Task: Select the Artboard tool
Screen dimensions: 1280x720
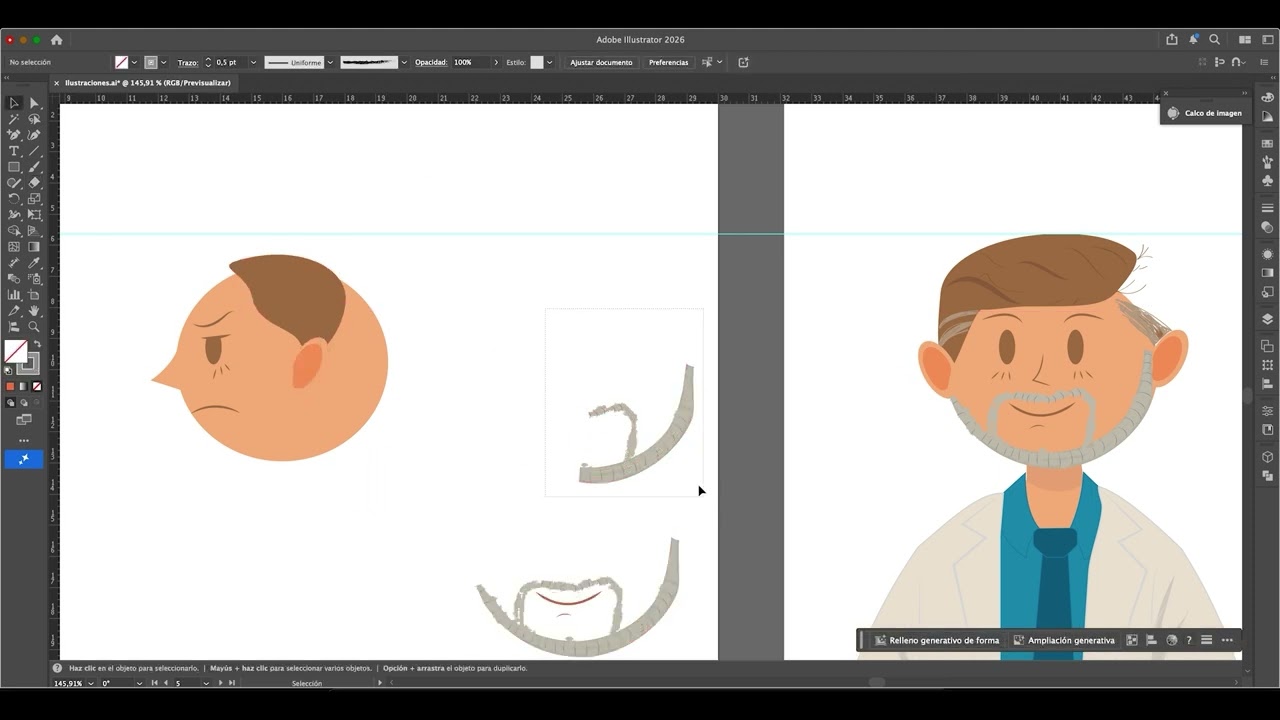Action: point(34,294)
